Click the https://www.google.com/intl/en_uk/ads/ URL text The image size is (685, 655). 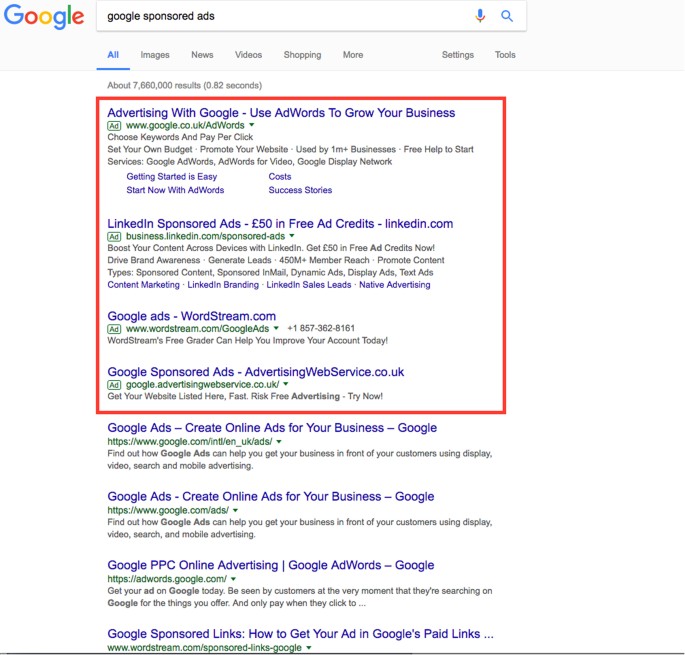click(190, 442)
